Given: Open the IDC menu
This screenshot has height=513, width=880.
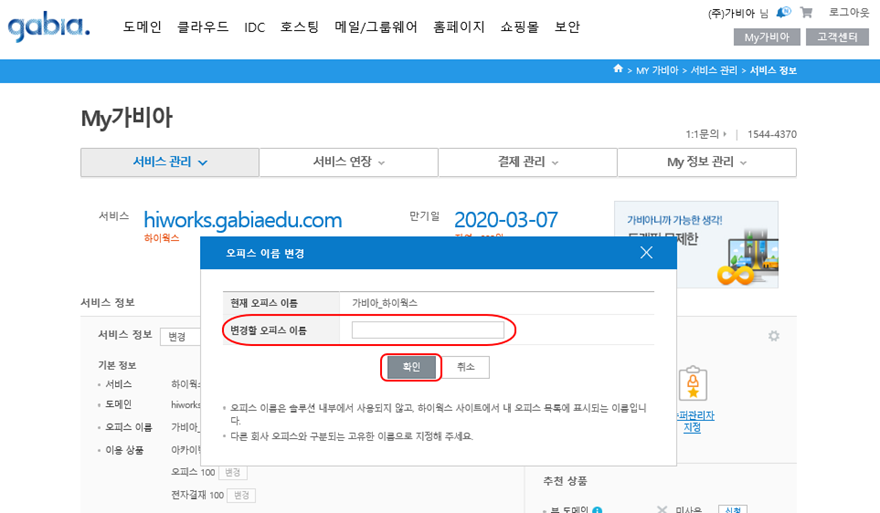Looking at the screenshot, I should click(x=254, y=28).
